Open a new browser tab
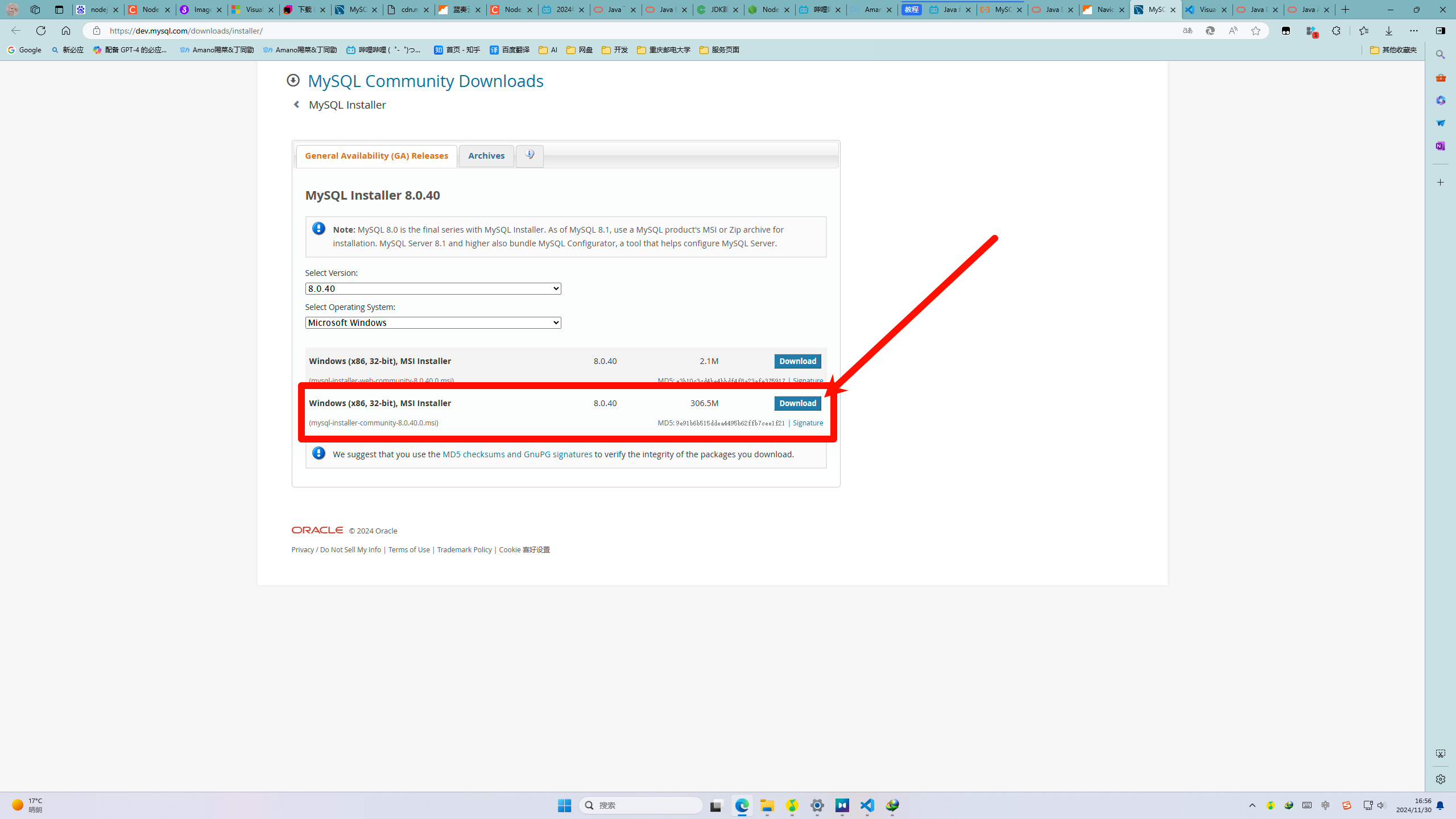Image resolution: width=1456 pixels, height=819 pixels. [1346, 10]
